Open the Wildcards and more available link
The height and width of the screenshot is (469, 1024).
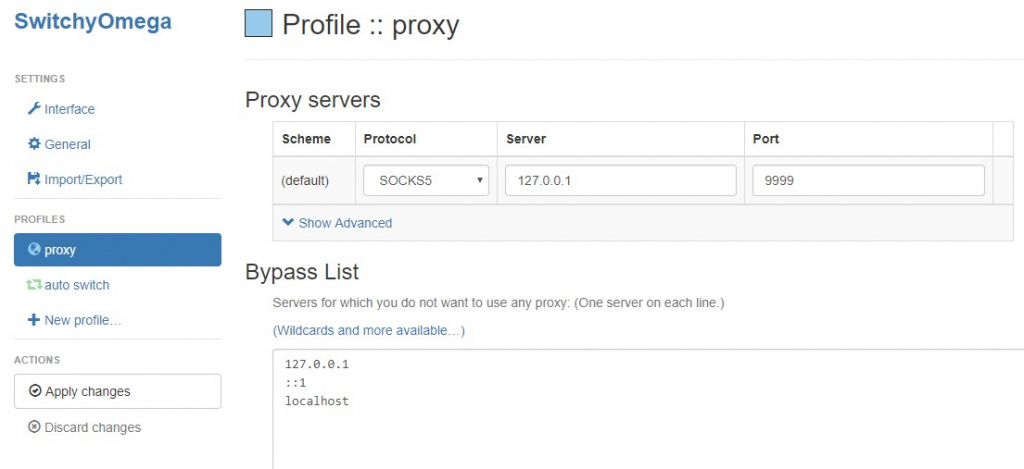pos(368,330)
